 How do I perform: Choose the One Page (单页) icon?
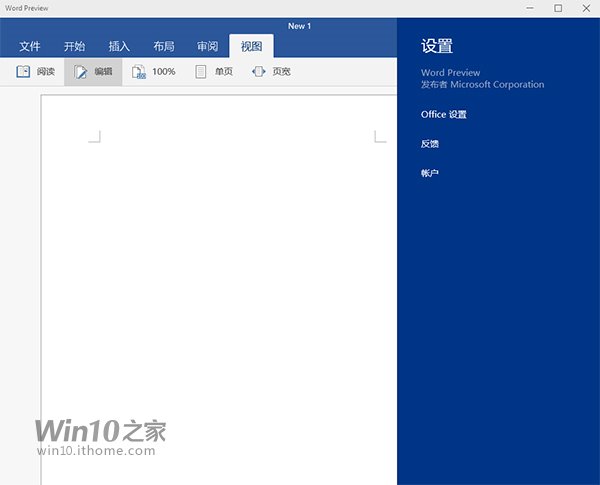tap(201, 72)
